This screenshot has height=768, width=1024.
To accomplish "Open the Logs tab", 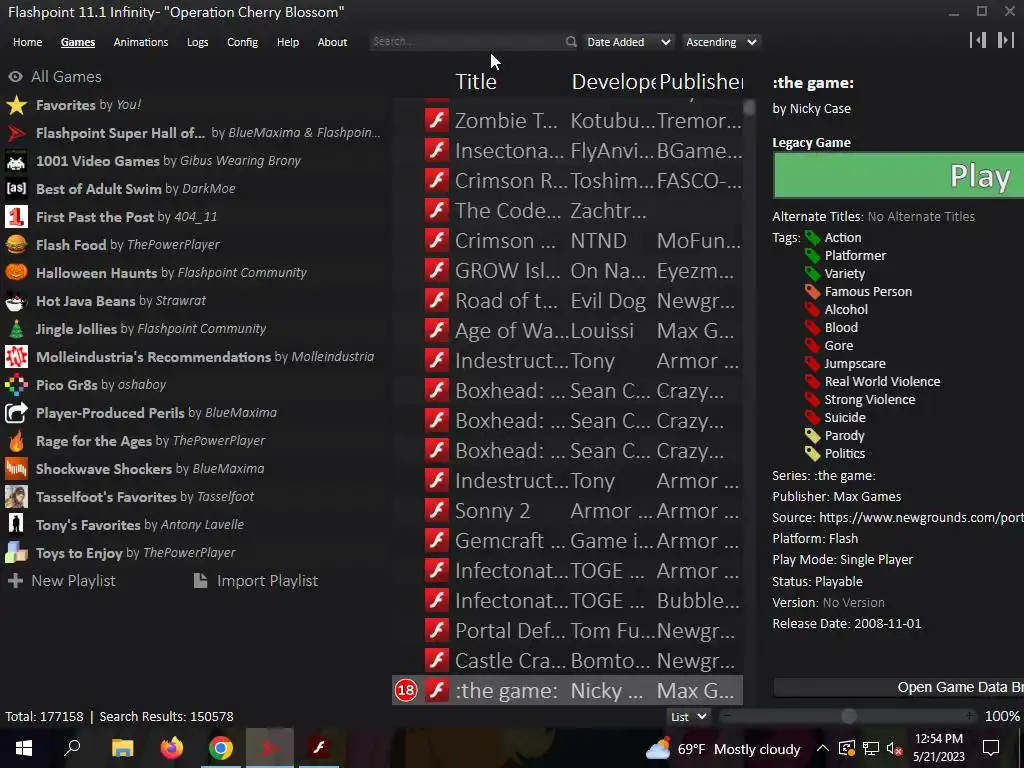I will [197, 42].
